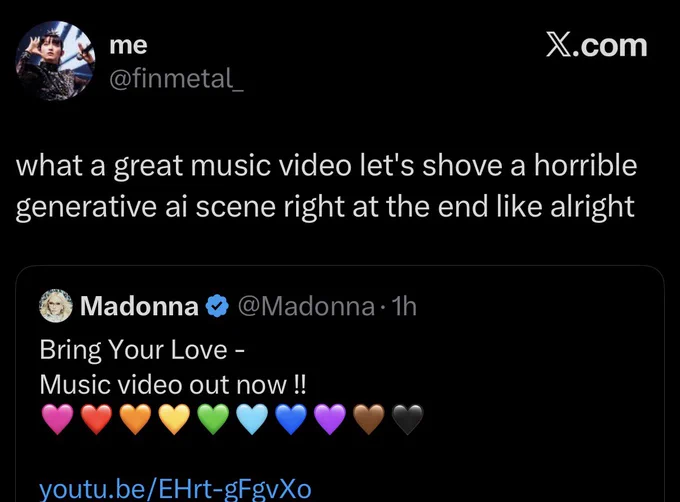Click the black heart emoji
Image resolution: width=680 pixels, height=502 pixels.
tap(407, 419)
